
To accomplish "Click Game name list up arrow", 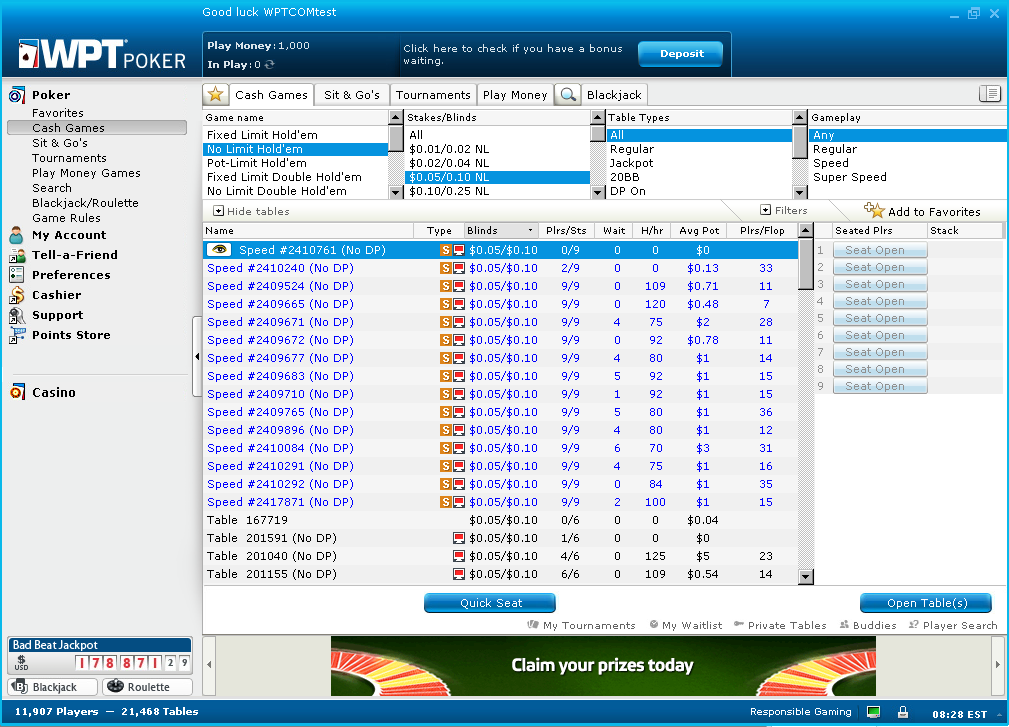I will point(396,118).
